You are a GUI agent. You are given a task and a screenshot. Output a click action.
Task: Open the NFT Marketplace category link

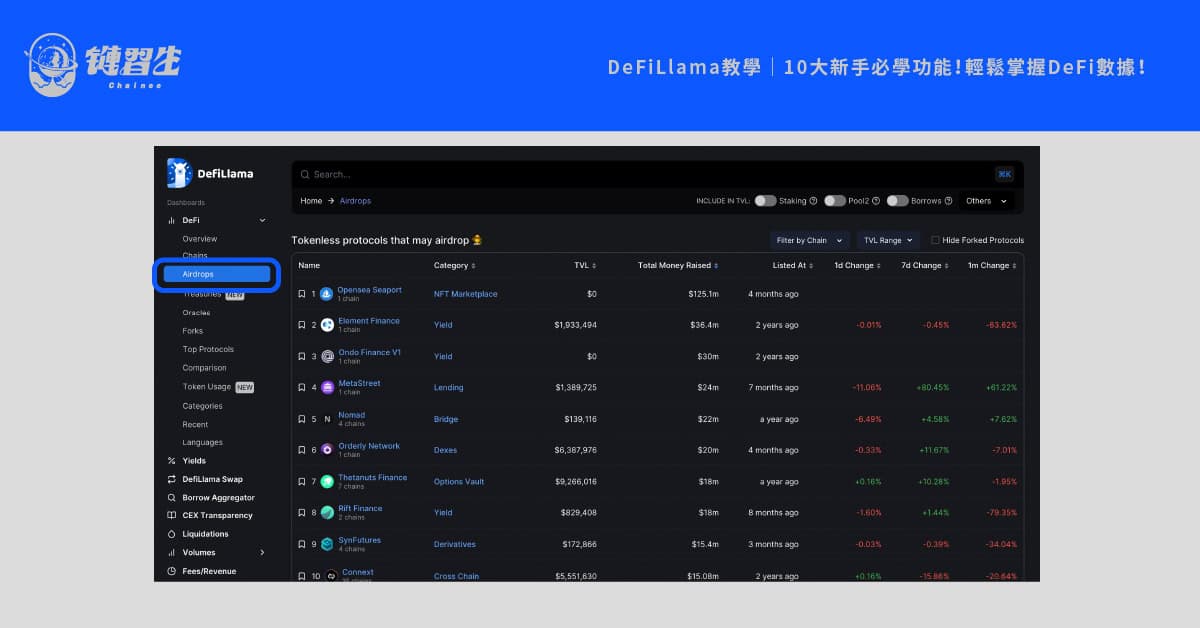pyautogui.click(x=465, y=294)
